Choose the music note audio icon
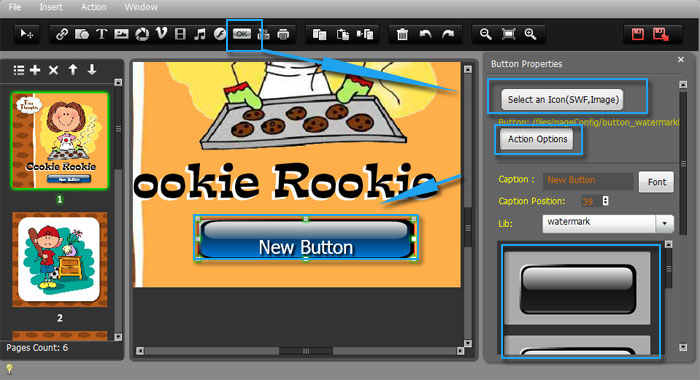 click(200, 34)
